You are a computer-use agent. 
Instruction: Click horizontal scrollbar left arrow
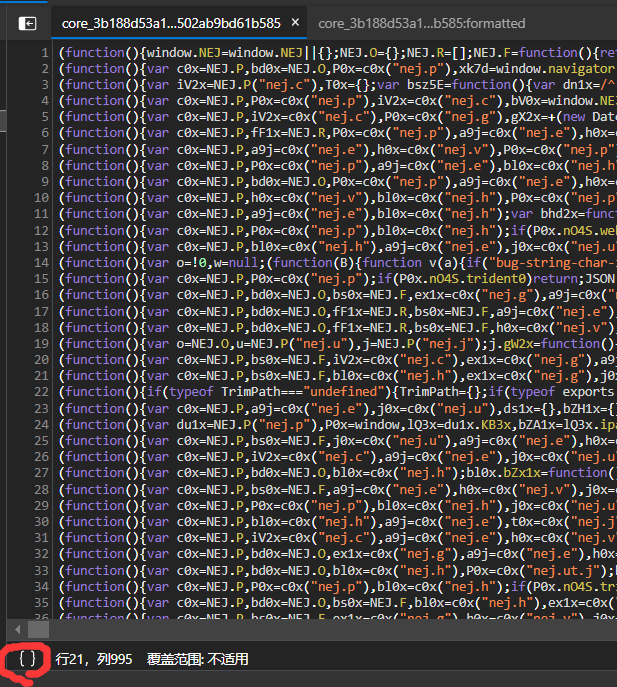[x=18, y=630]
